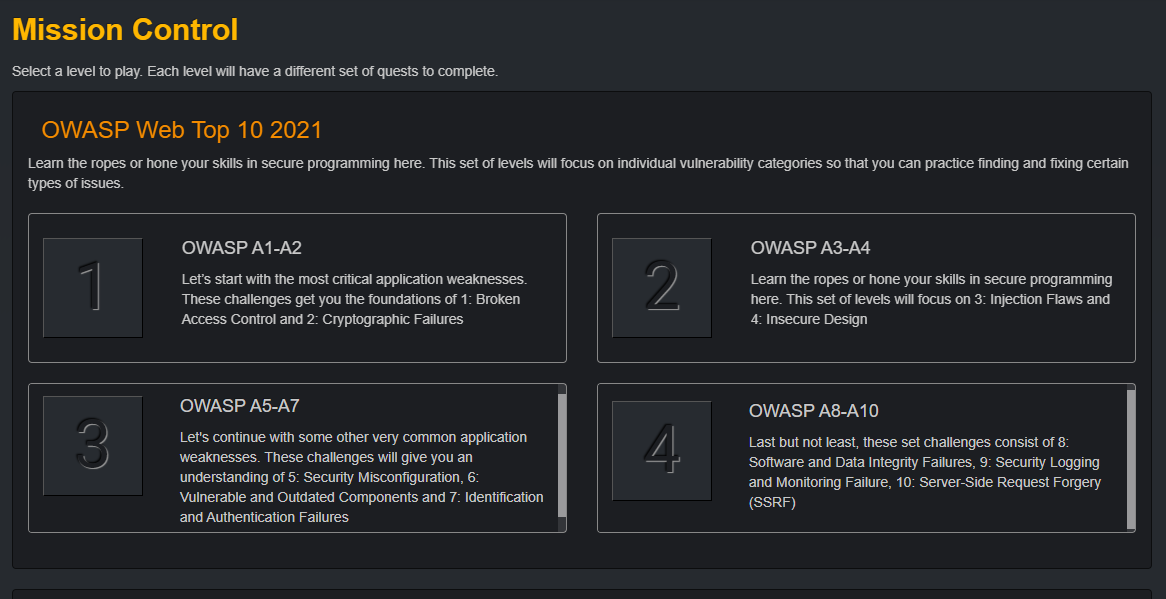Click the Mission Control page title
This screenshot has width=1166, height=599.
click(124, 29)
